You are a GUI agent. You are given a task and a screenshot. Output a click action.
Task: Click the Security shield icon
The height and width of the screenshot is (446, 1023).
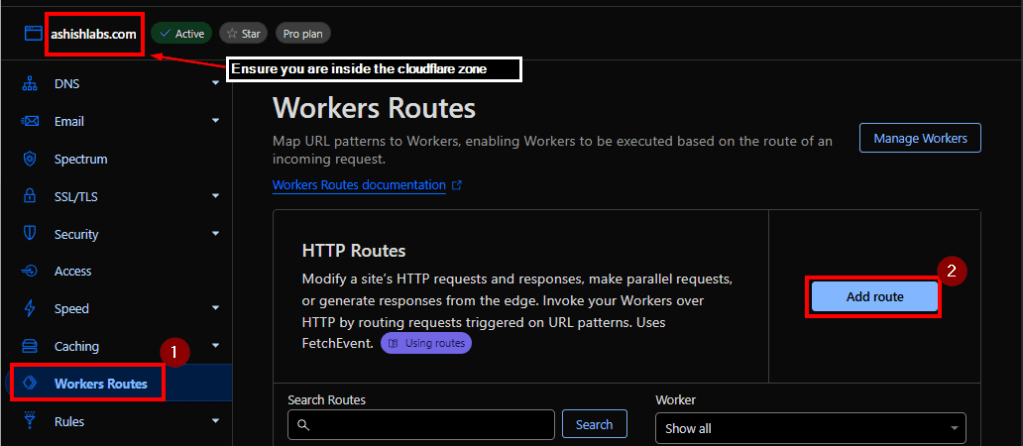click(30, 234)
